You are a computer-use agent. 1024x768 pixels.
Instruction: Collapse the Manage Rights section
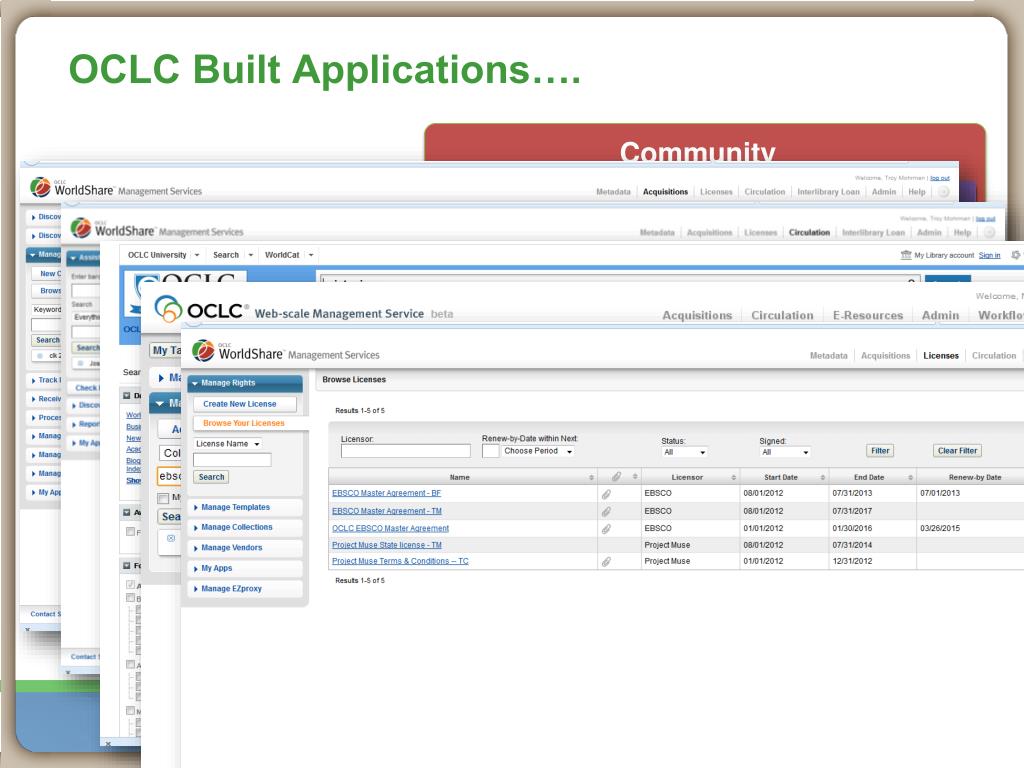pos(245,383)
